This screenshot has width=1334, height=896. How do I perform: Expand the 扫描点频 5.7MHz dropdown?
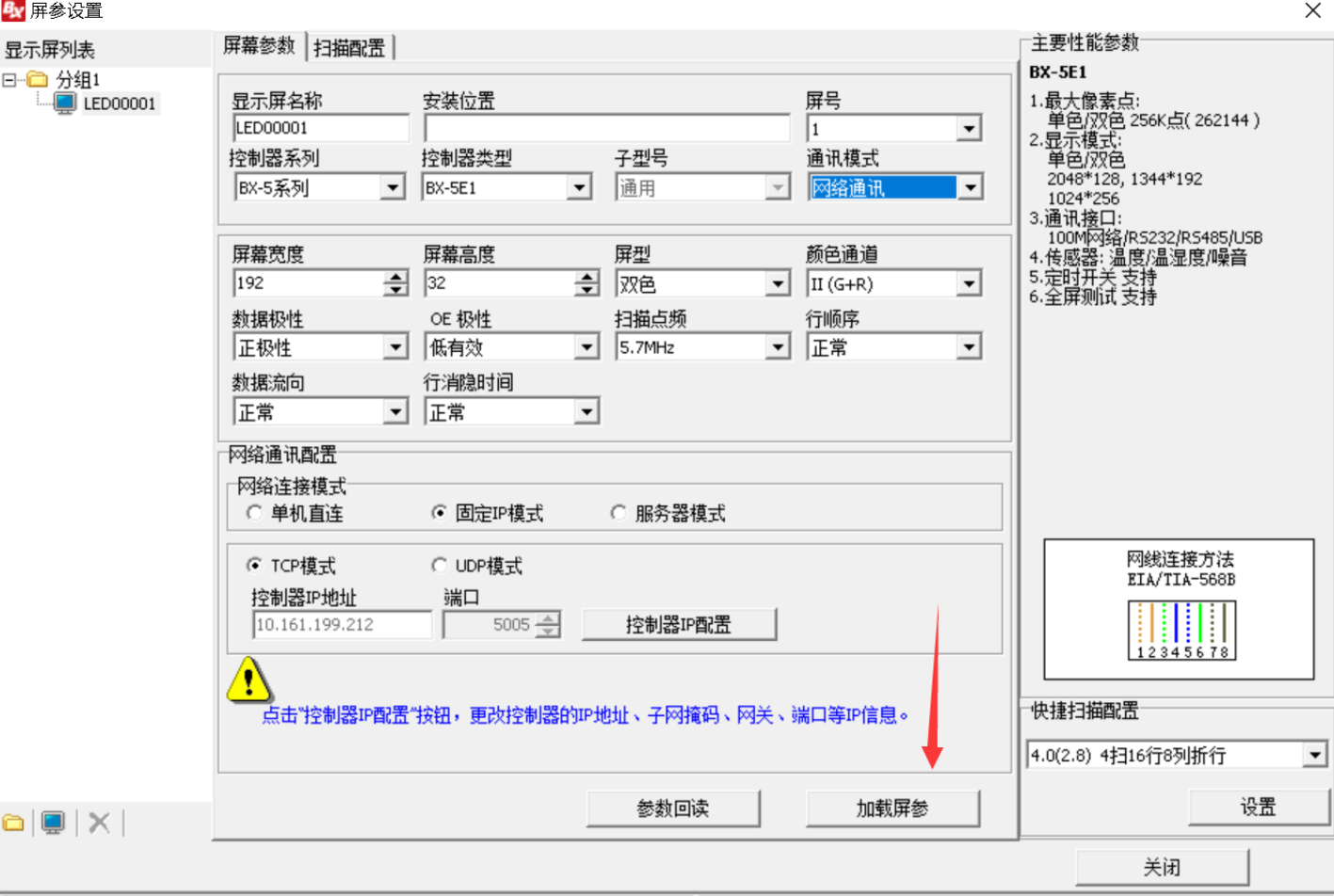(777, 347)
